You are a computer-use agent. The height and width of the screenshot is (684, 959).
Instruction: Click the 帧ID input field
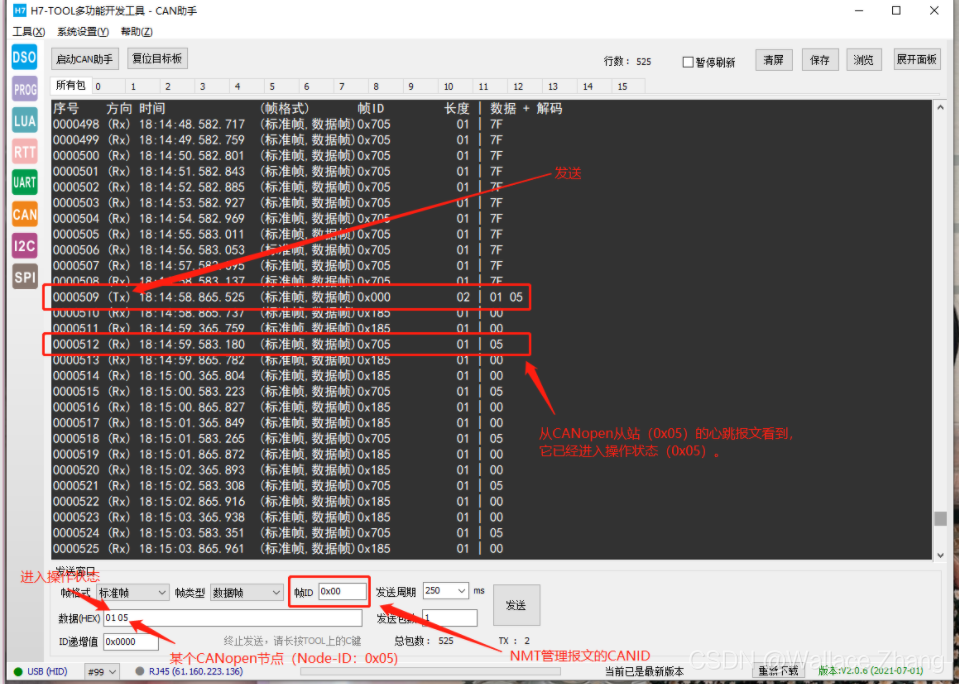(x=342, y=591)
